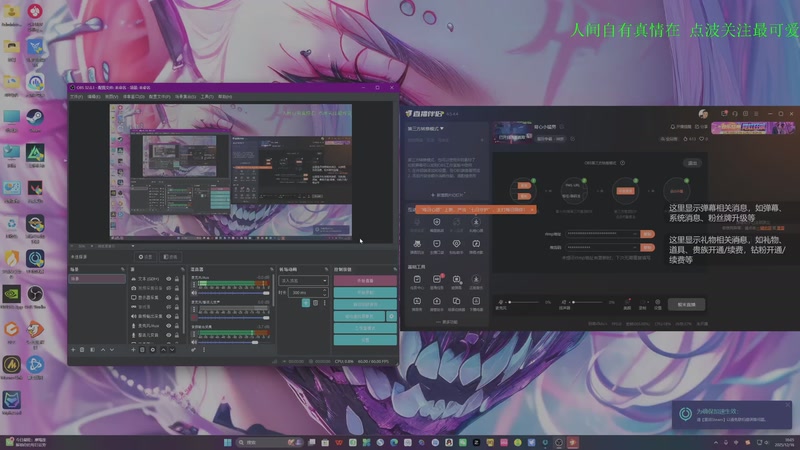Open the 文件(F) menu in OBS
Image resolution: width=800 pixels, height=450 pixels.
coord(77,96)
